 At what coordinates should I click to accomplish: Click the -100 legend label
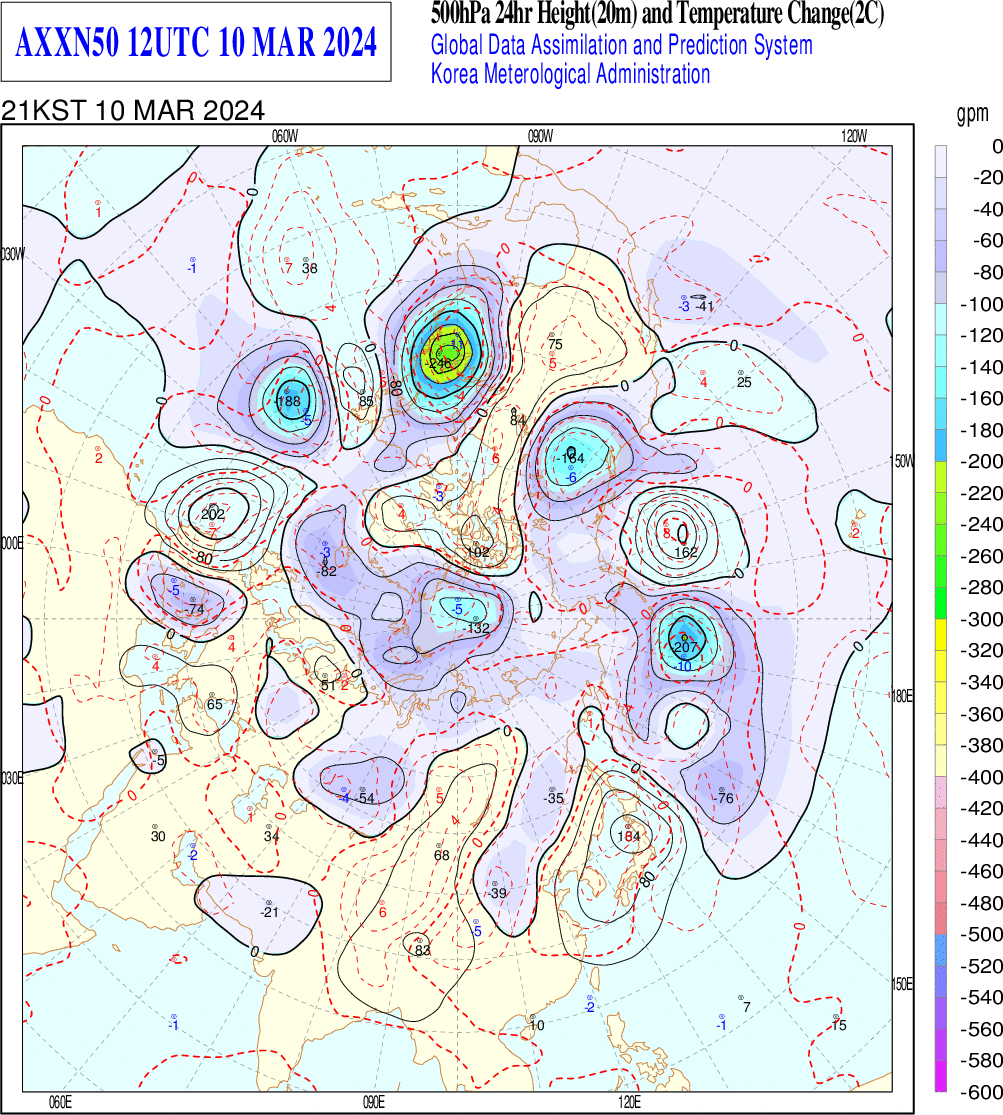pos(982,304)
